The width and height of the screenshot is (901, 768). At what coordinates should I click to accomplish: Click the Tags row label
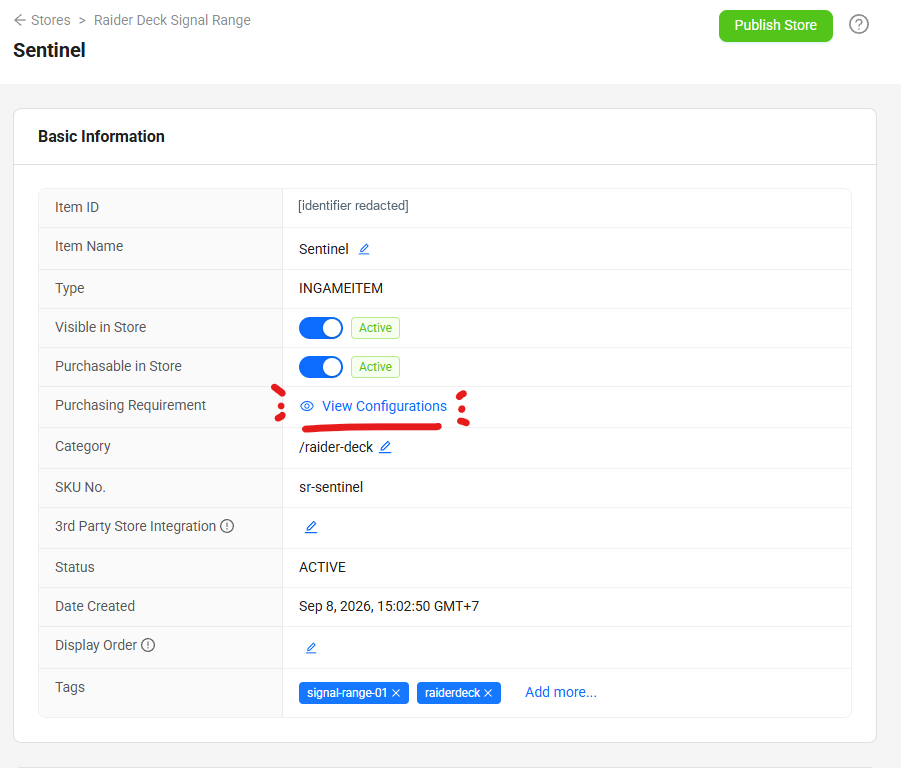pos(70,687)
